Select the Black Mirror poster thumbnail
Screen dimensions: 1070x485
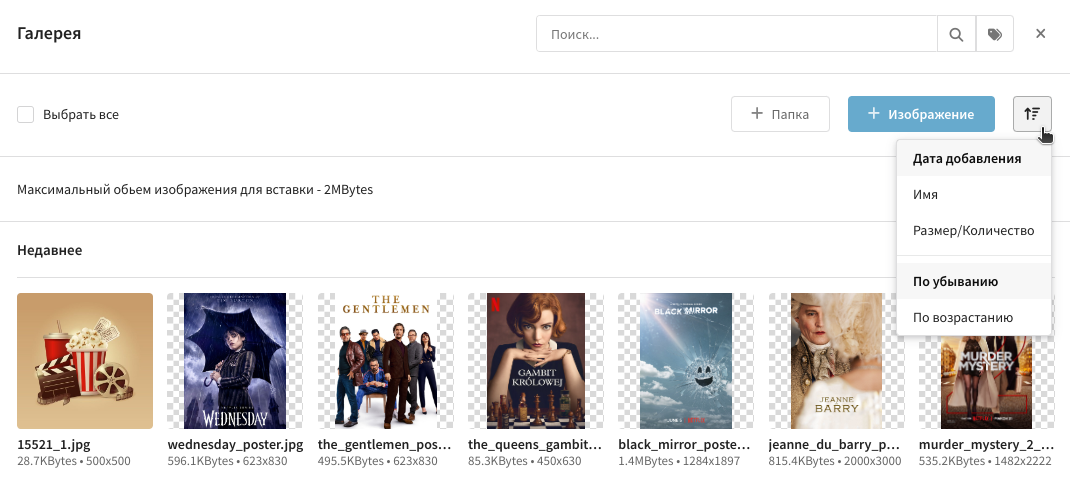(686, 361)
